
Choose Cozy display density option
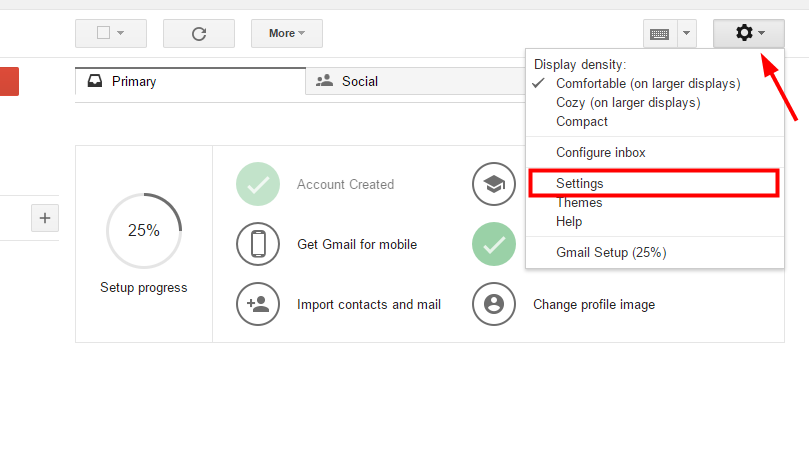628,103
